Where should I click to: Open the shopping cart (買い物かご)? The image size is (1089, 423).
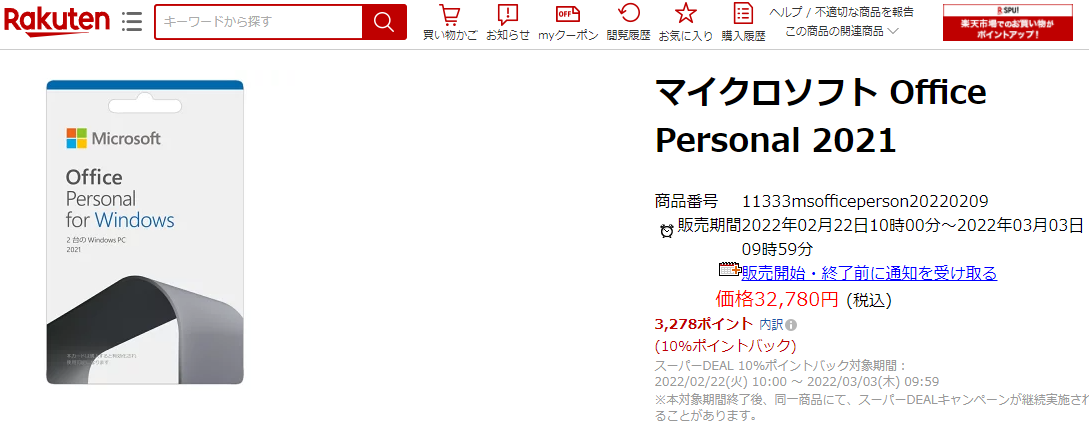pyautogui.click(x=450, y=22)
